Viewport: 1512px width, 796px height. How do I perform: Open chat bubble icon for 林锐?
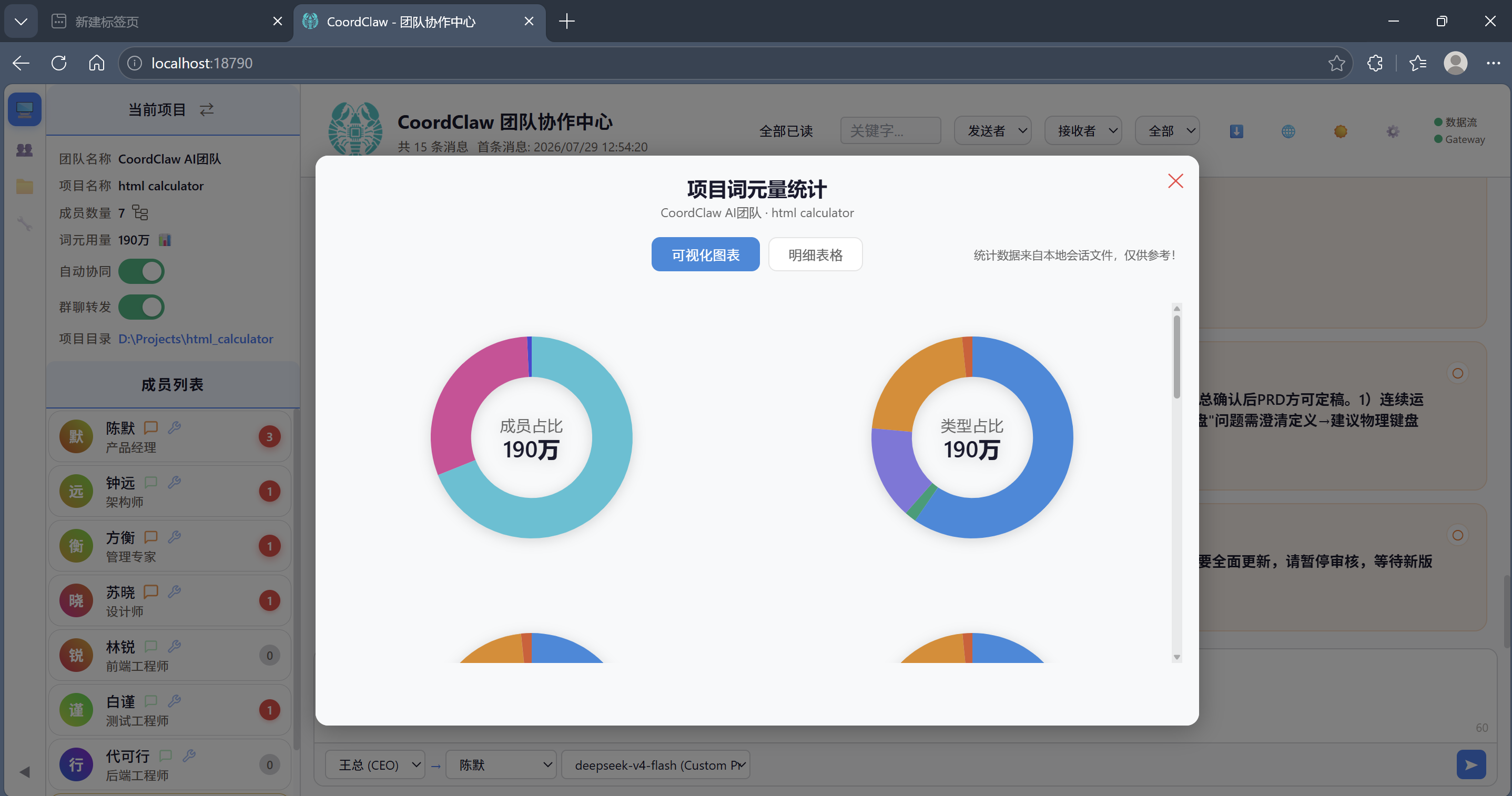[x=151, y=646]
